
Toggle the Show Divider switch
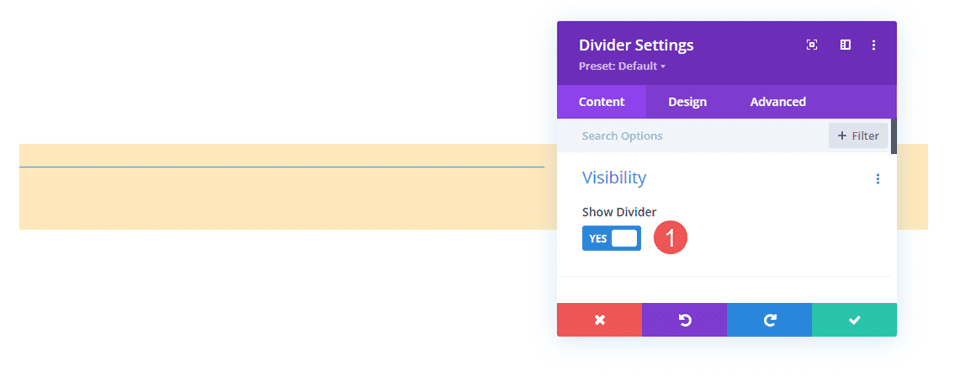[x=611, y=239]
